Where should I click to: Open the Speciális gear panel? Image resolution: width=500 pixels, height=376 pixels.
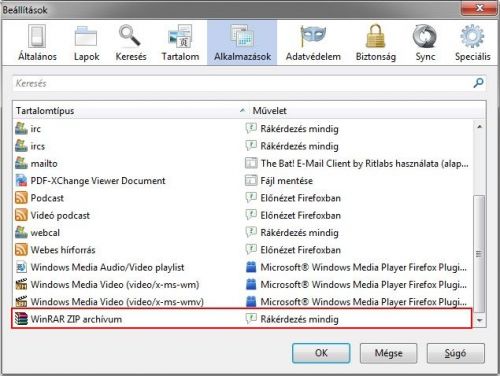tap(472, 43)
